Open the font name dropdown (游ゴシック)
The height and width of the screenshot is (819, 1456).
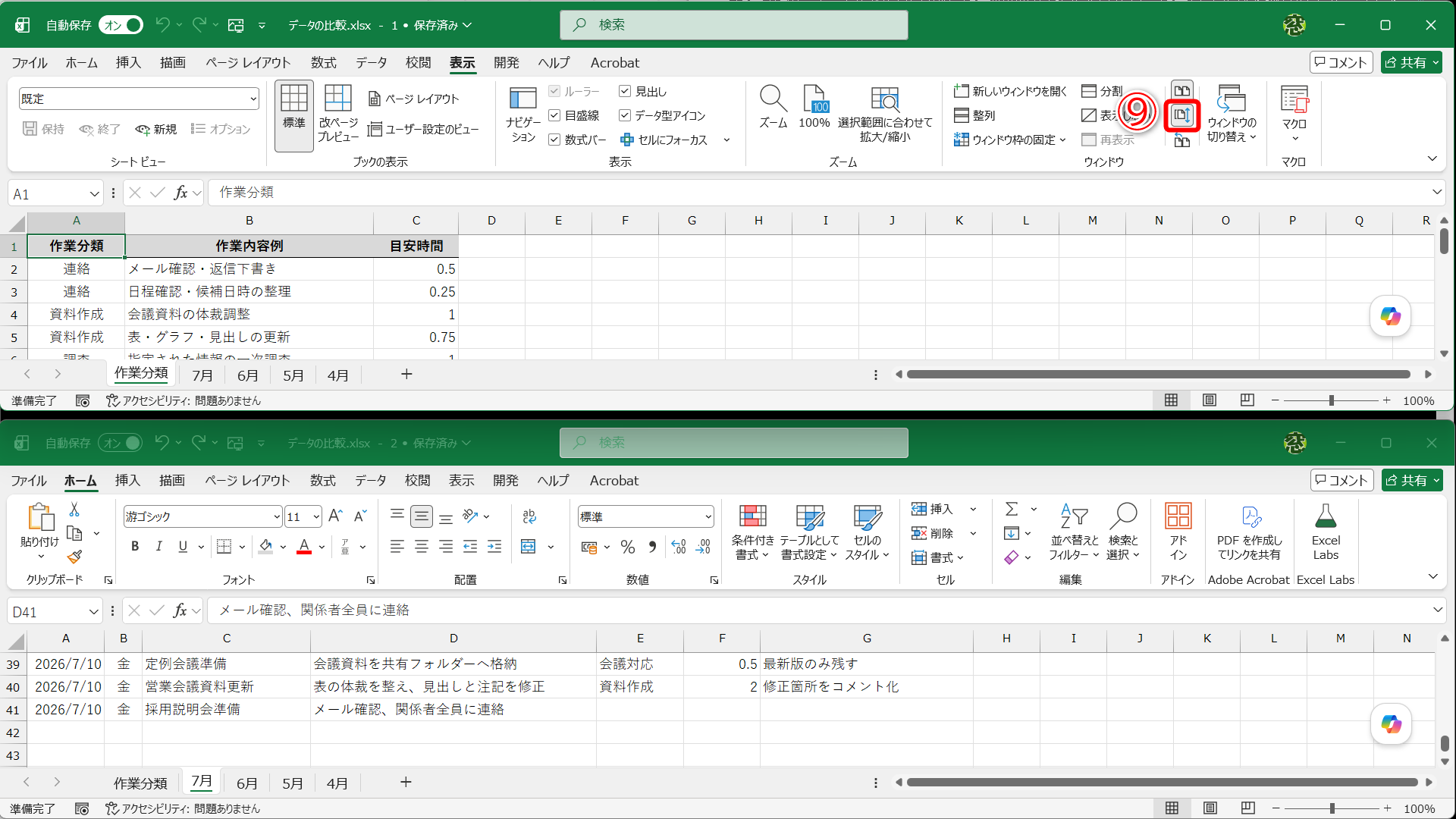[276, 517]
